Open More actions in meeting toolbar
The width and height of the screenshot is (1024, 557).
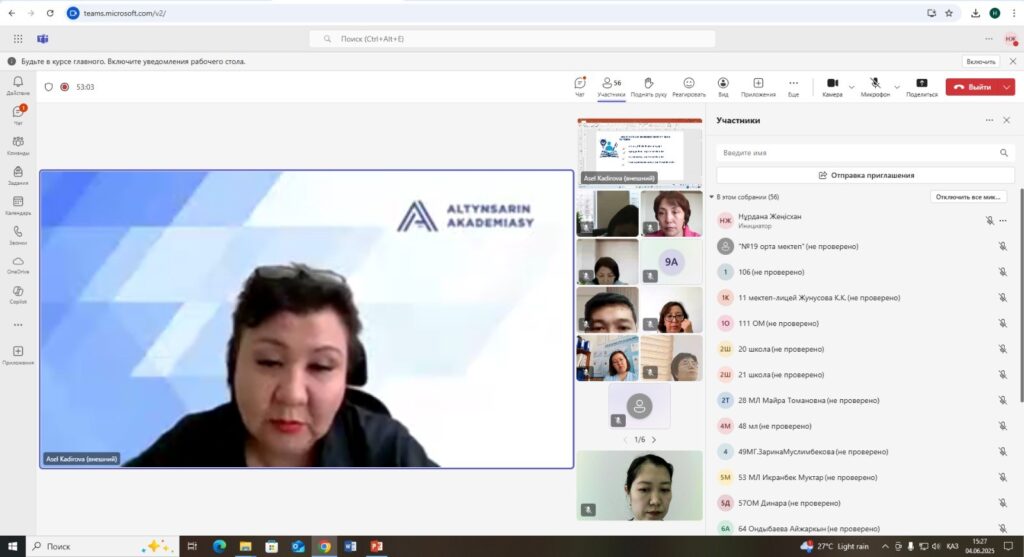click(793, 87)
